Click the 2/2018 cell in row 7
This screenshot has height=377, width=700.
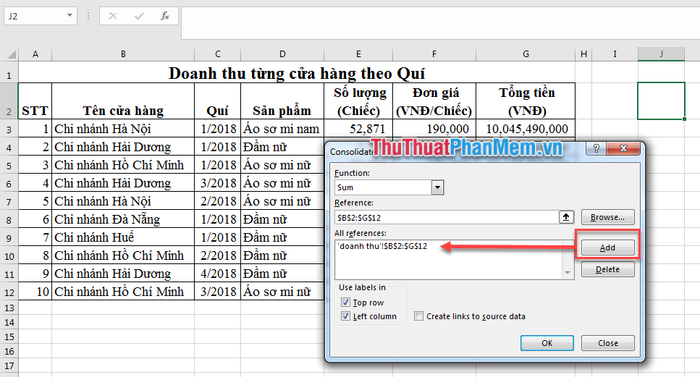pos(217,201)
